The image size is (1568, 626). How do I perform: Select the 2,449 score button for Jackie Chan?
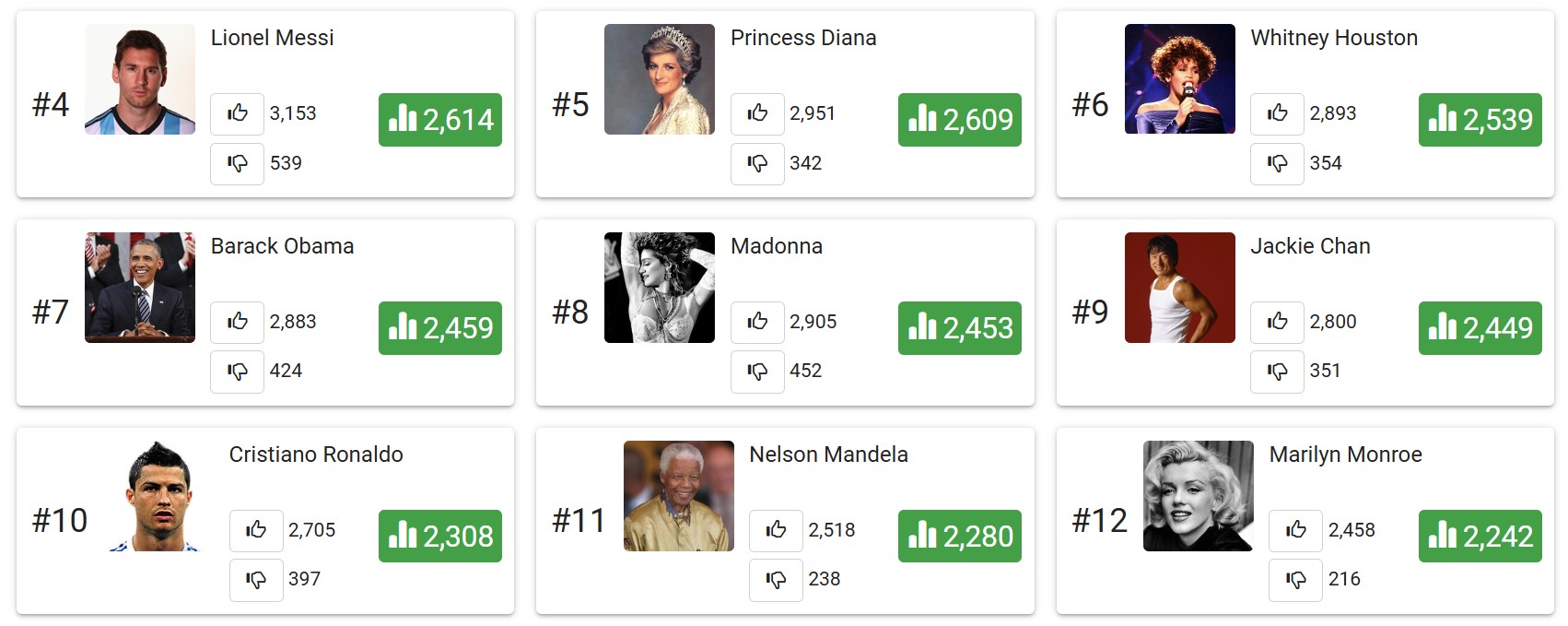pyautogui.click(x=1480, y=328)
